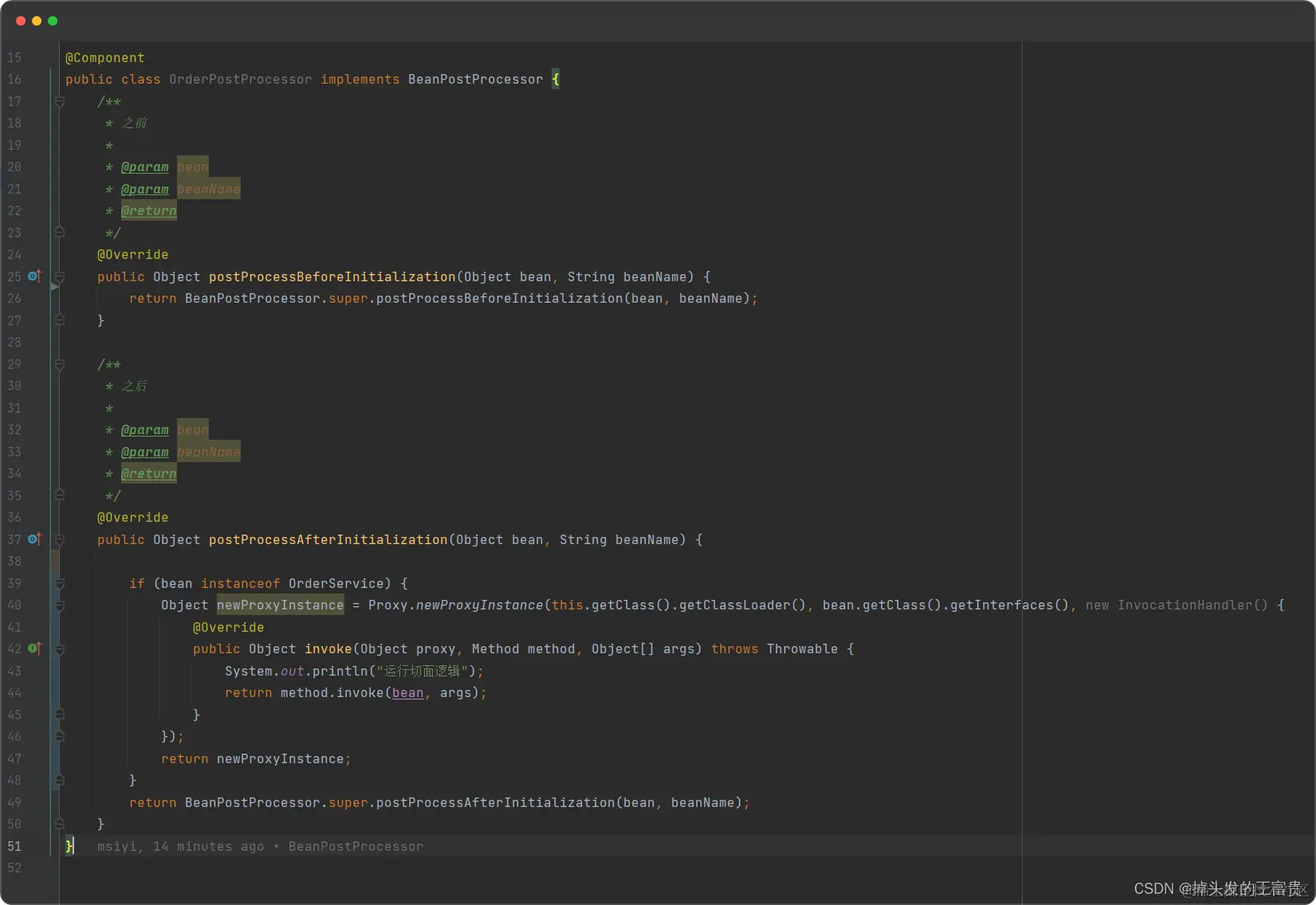Click the highlighted newProxyInstance variable on line 40
Image resolution: width=1316 pixels, height=905 pixels.
[281, 605]
